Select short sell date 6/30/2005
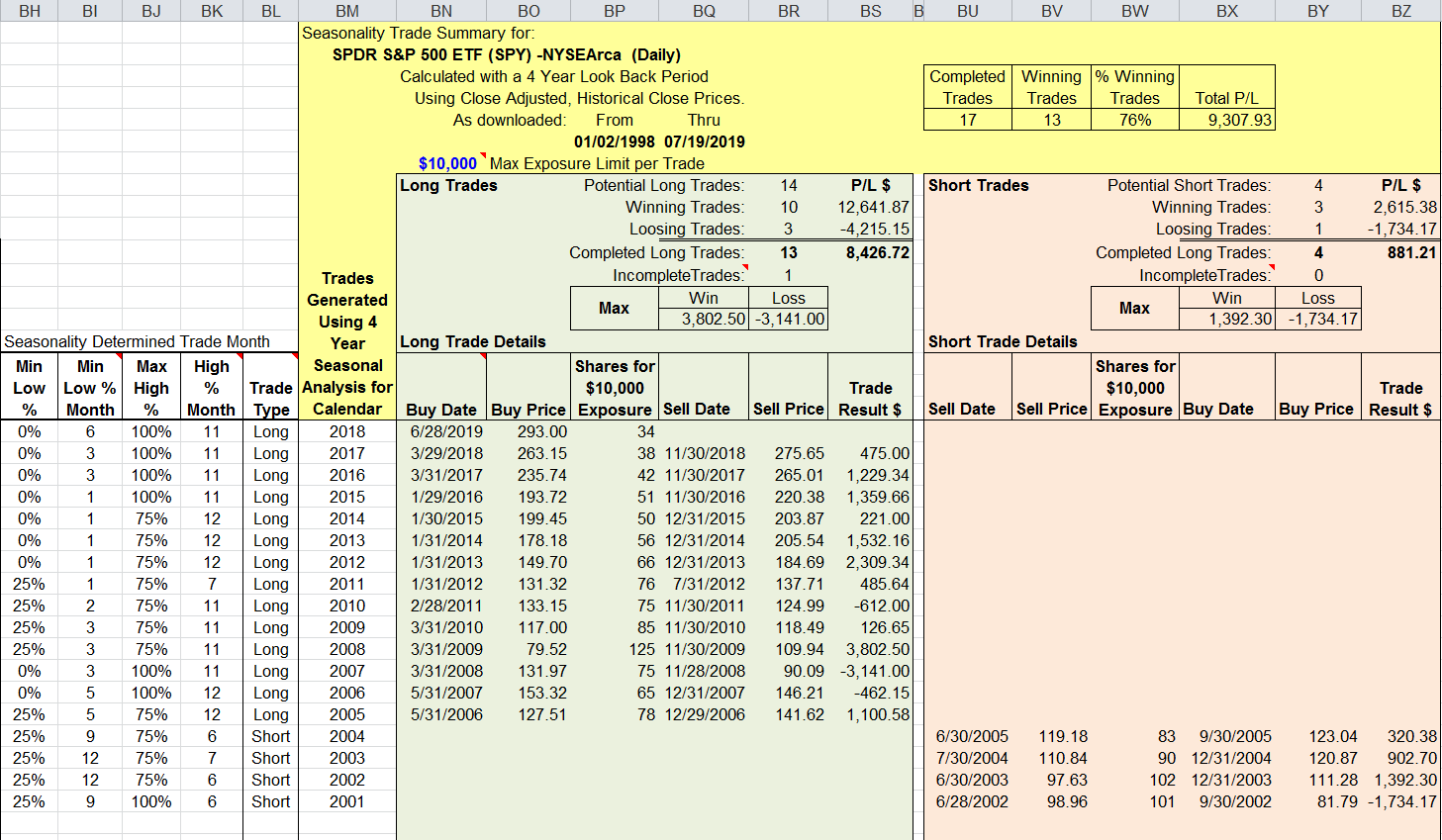This screenshot has height=840, width=1442. coord(972,736)
